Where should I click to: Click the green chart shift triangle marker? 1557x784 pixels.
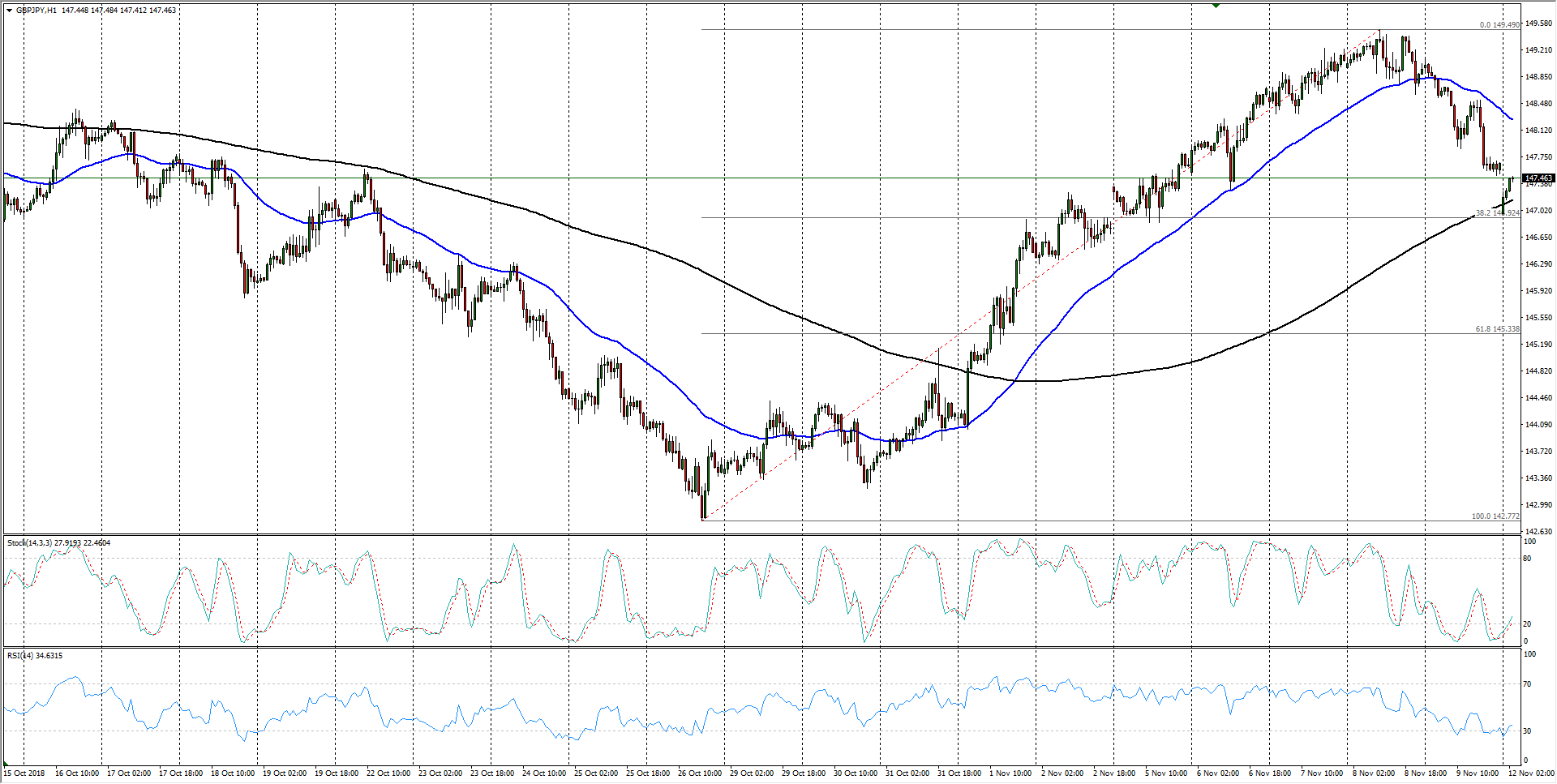[x=1216, y=5]
